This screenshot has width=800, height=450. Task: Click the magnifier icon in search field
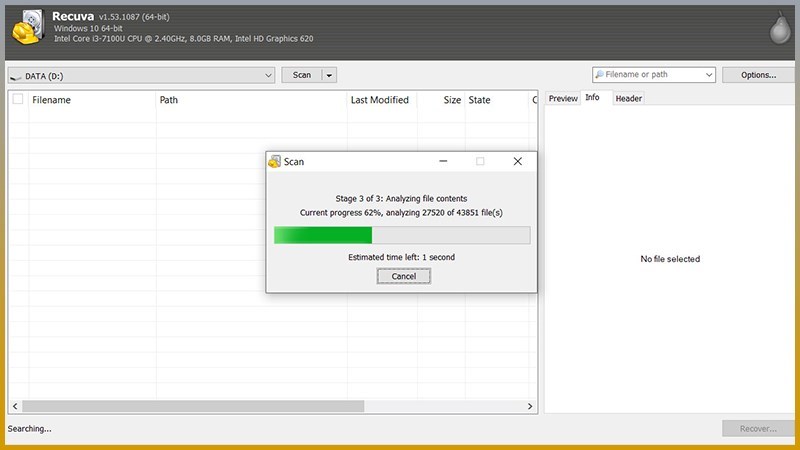click(x=599, y=74)
